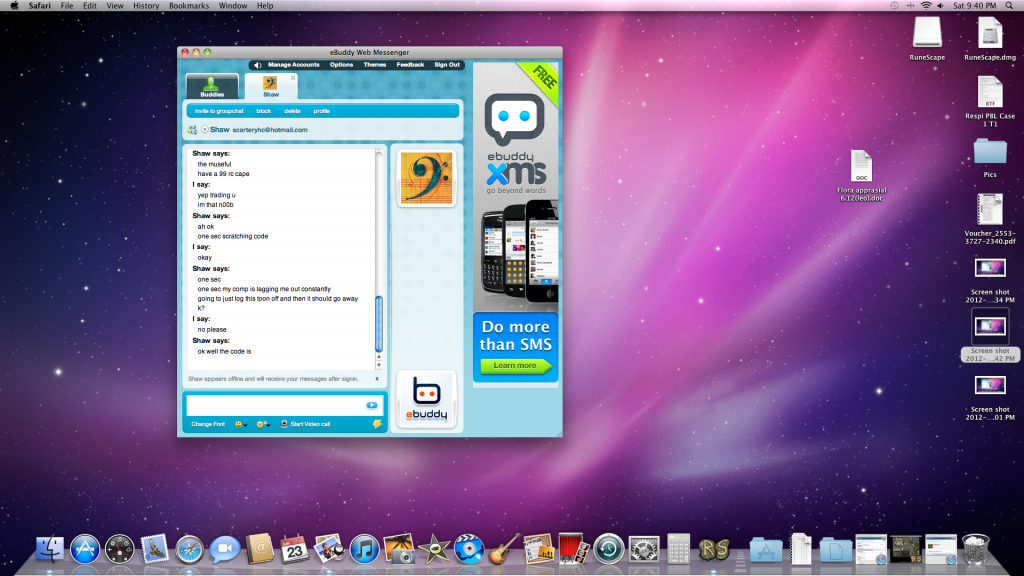Launch Safari compass icon in the Dock
Screen dimensions: 1024x576
[x=189, y=549]
